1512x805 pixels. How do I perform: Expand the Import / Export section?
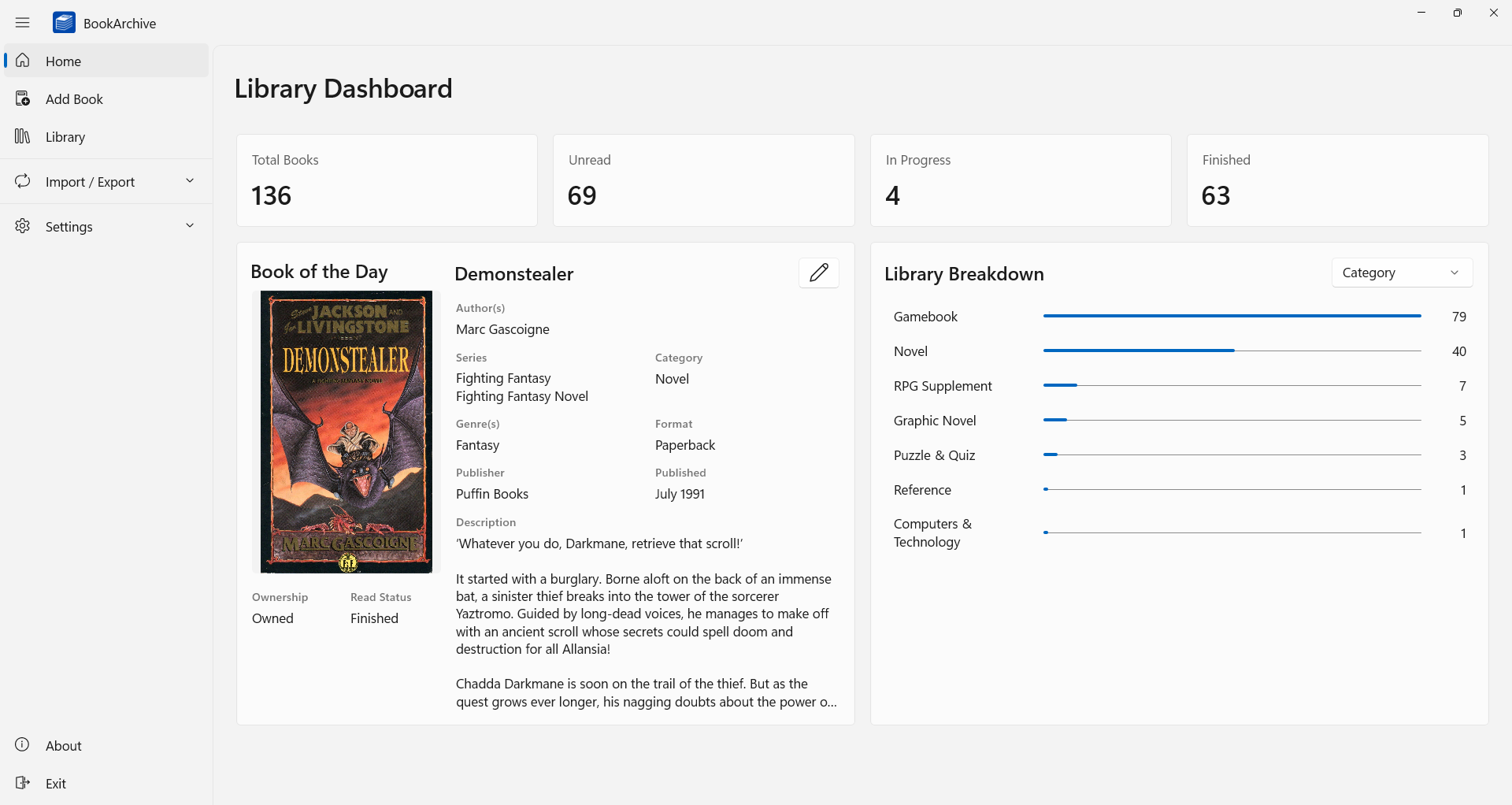pyautogui.click(x=190, y=180)
